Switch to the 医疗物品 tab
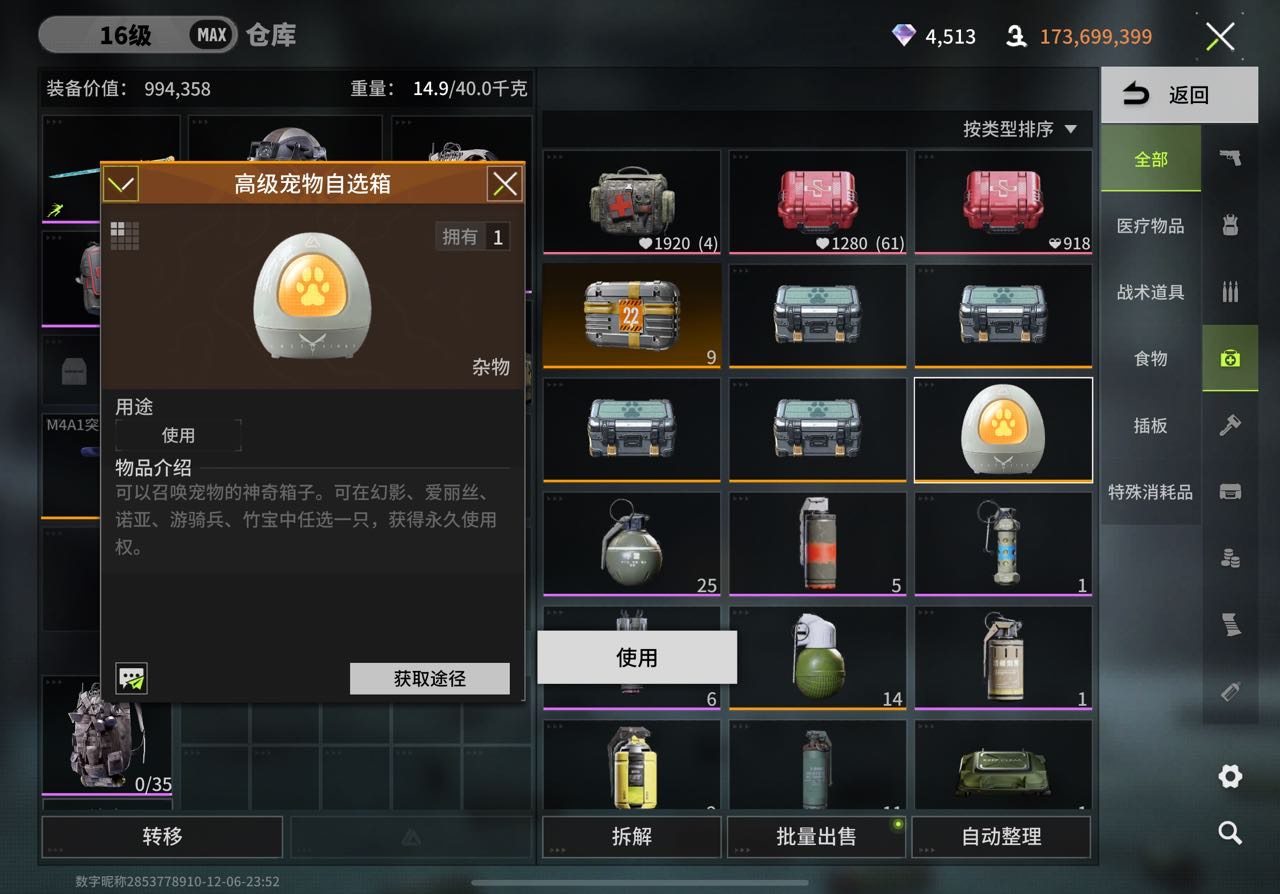 tap(1150, 226)
